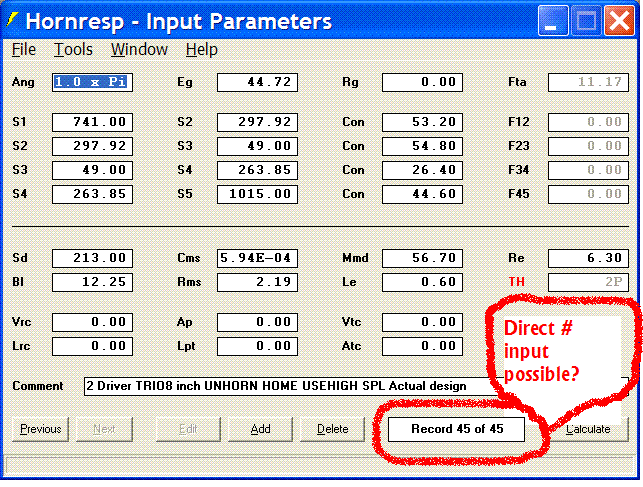This screenshot has width=643, height=487.
Task: Open the Help menu
Action: click(201, 50)
